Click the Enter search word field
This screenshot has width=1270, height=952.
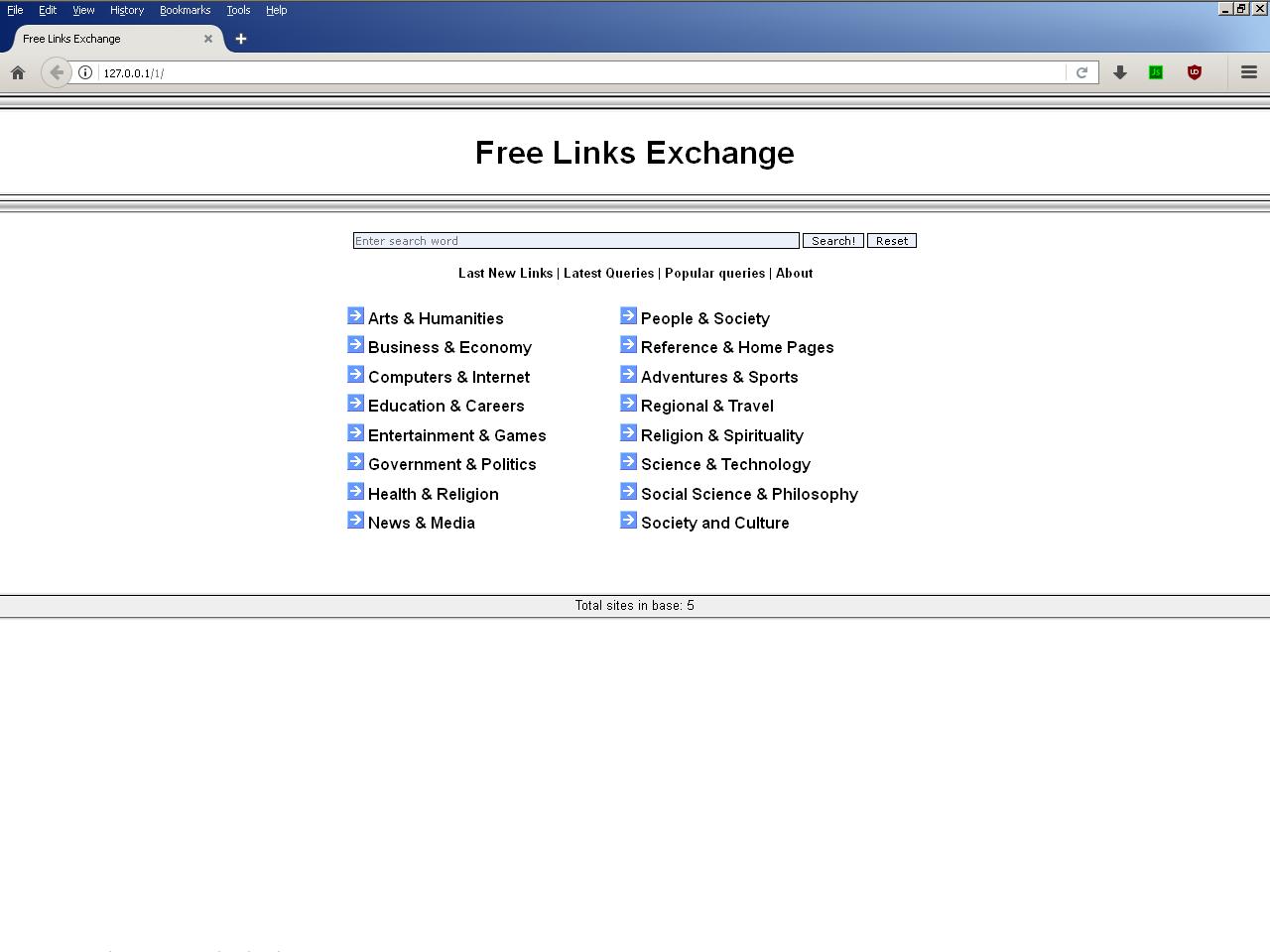pyautogui.click(x=575, y=241)
